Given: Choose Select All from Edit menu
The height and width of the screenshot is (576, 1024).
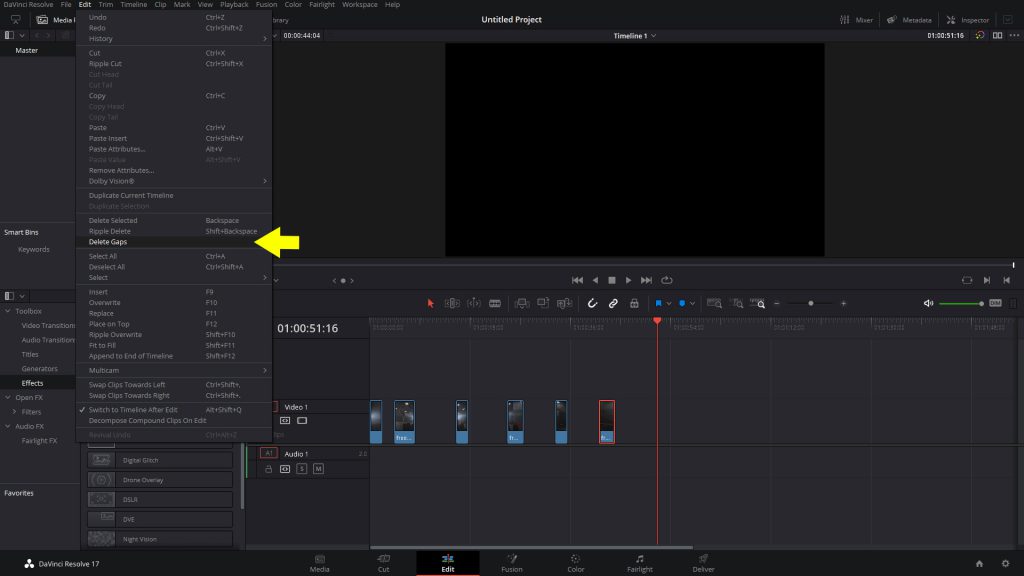Looking at the screenshot, I should 174,256.
